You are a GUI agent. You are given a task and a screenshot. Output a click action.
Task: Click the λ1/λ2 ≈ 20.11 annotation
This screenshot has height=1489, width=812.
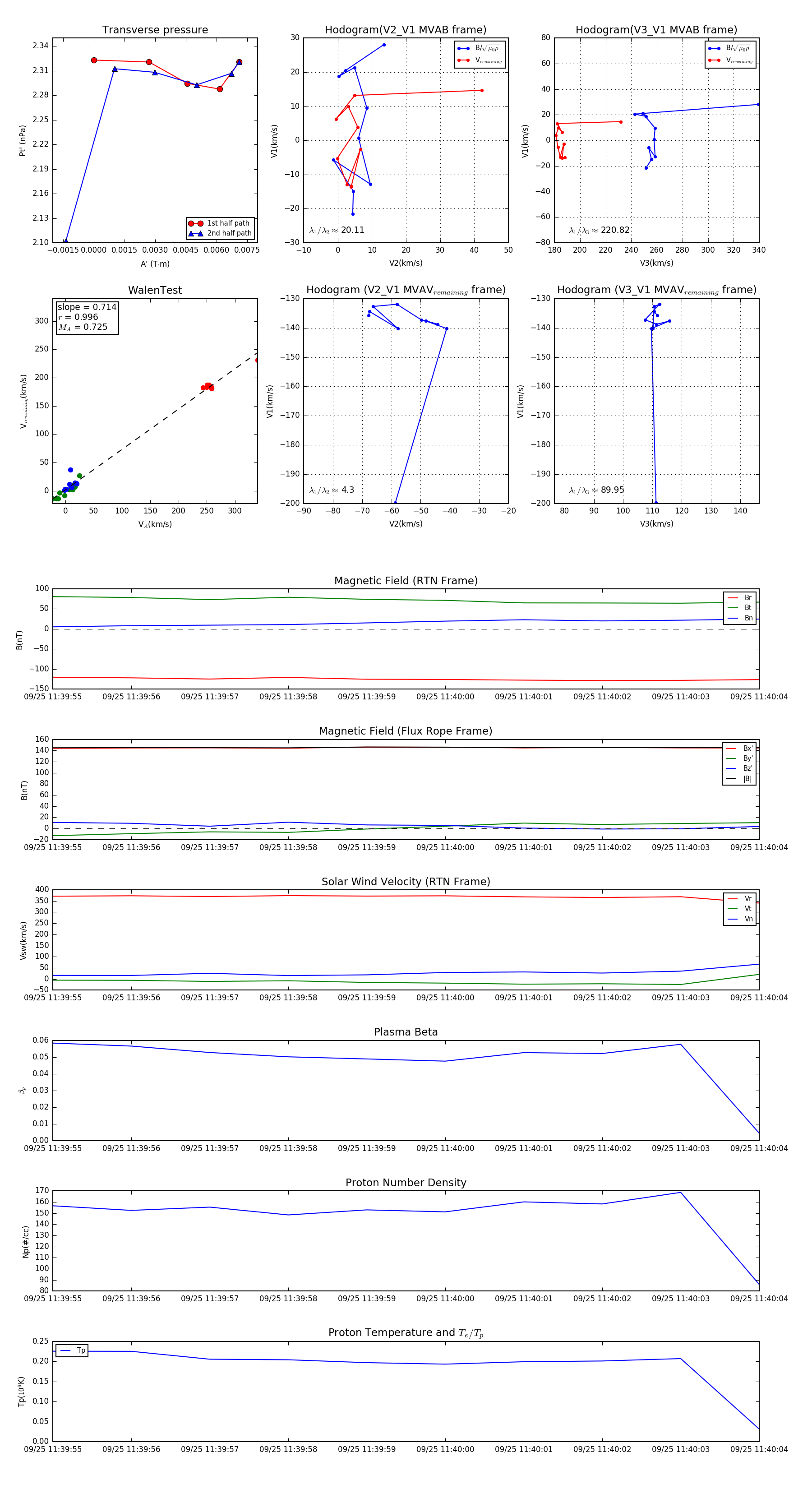(x=337, y=230)
